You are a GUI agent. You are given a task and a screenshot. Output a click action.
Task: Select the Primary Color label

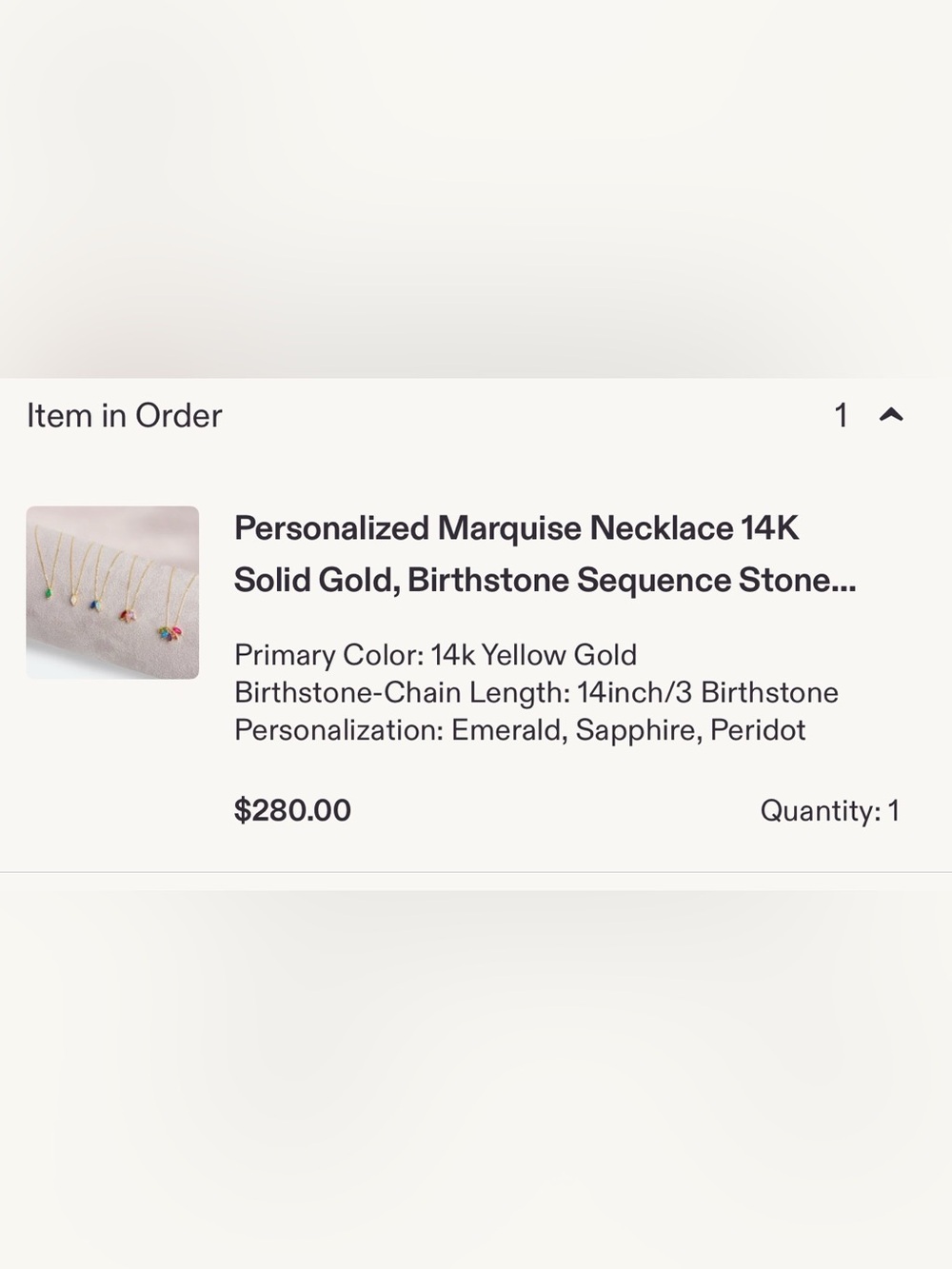pyautogui.click(x=328, y=655)
